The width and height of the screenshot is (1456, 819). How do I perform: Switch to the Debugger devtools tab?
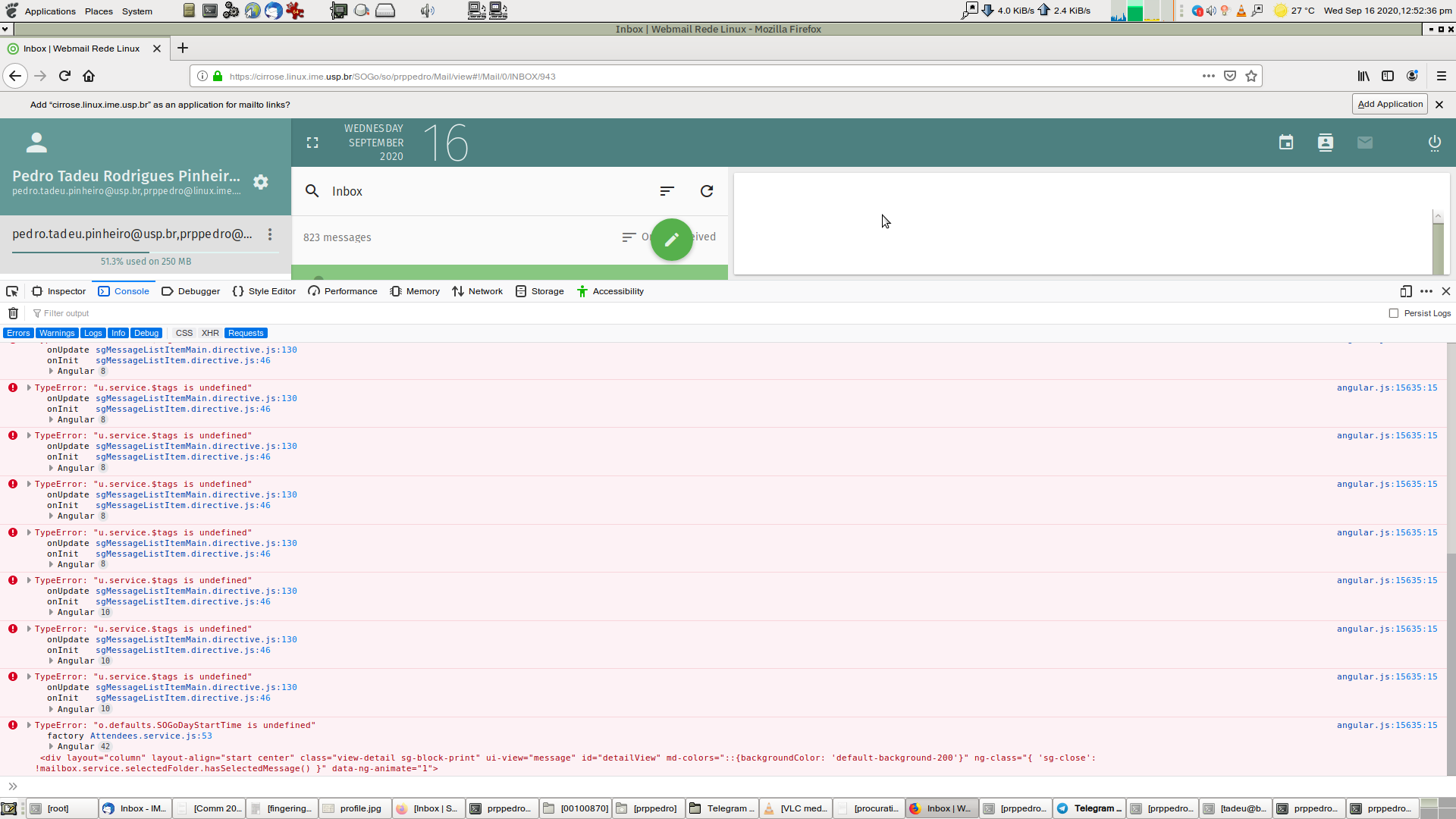[190, 291]
